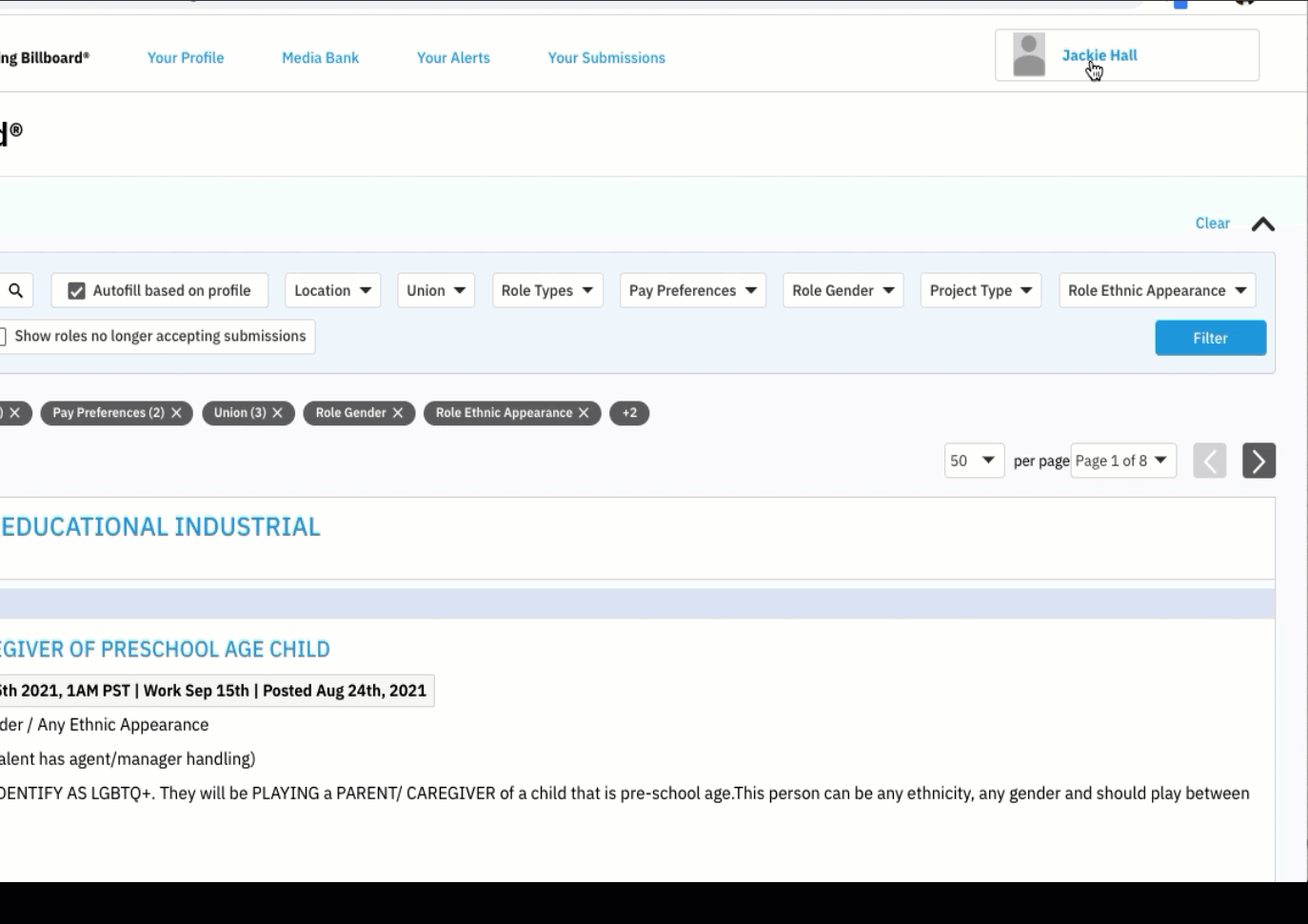Viewport: 1308px width, 924px height.
Task: Click the Any Ethnic Appearance text
Action: (x=123, y=725)
